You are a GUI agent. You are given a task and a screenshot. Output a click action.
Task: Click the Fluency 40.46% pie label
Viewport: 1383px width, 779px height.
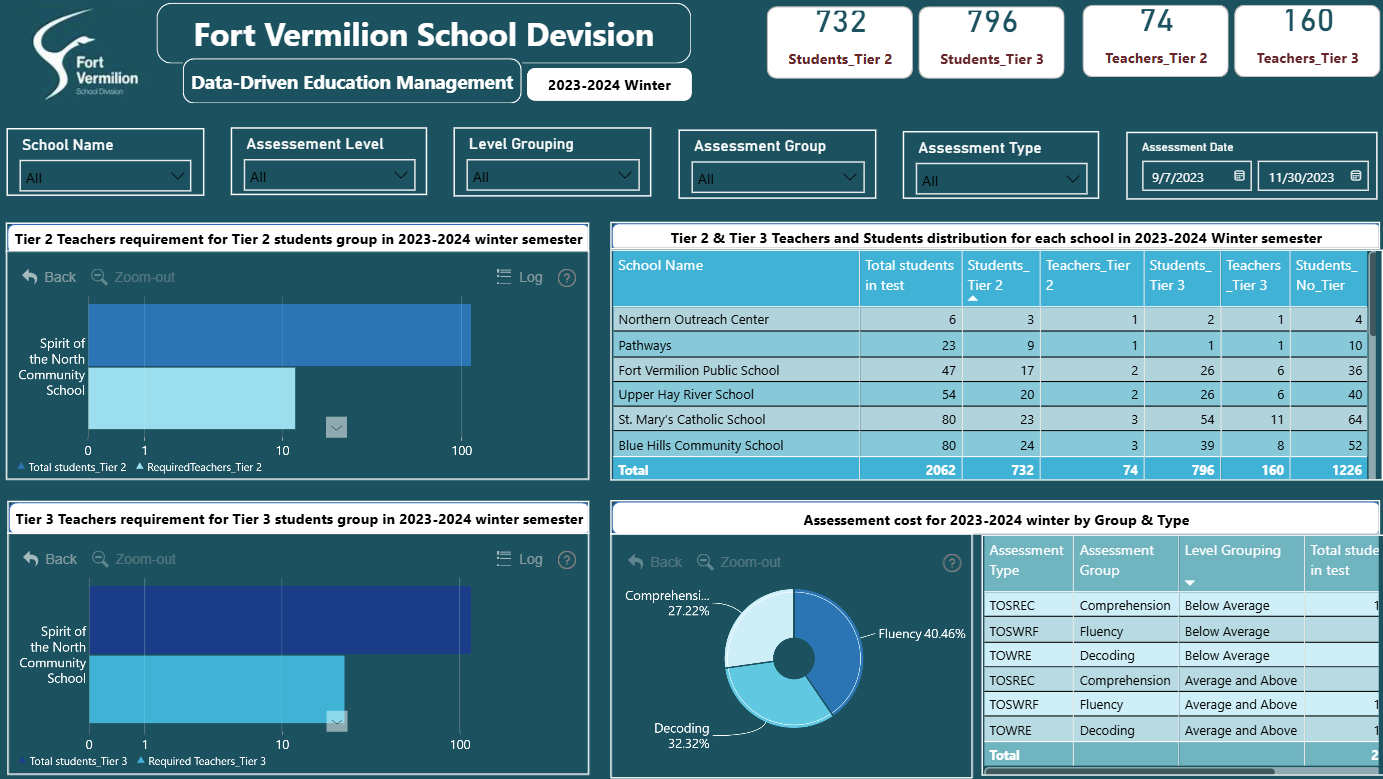(922, 633)
